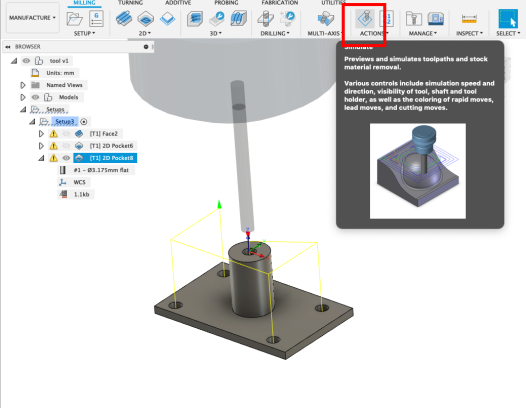
Task: Select the Drilling tool icon
Action: point(266,18)
